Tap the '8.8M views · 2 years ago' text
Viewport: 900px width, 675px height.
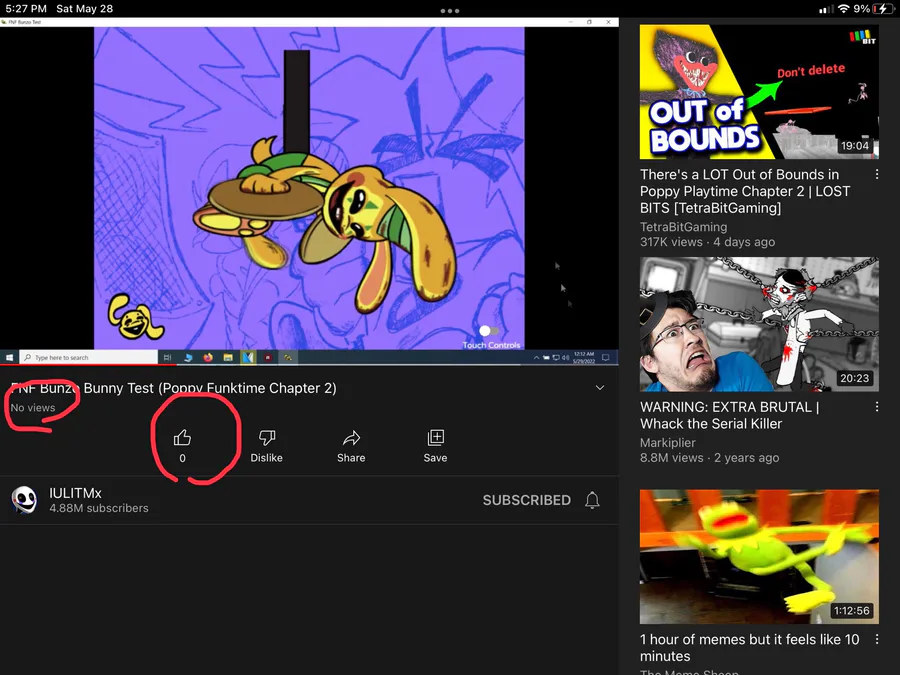(x=709, y=457)
